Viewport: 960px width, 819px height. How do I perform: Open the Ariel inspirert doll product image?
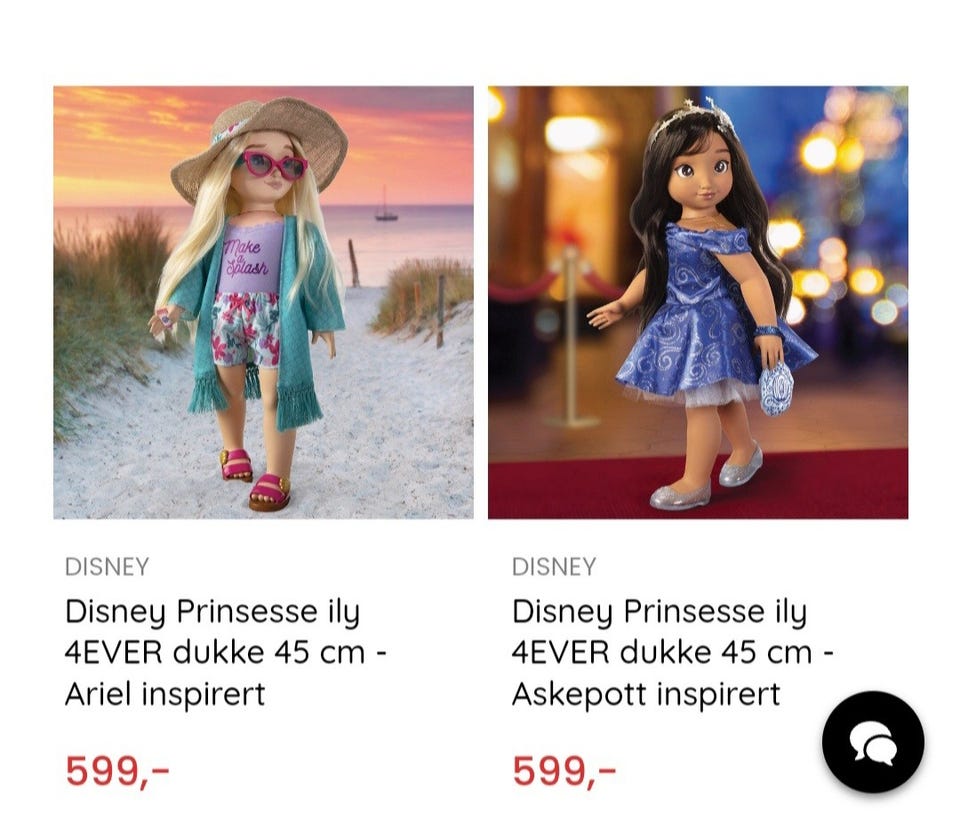coord(263,302)
